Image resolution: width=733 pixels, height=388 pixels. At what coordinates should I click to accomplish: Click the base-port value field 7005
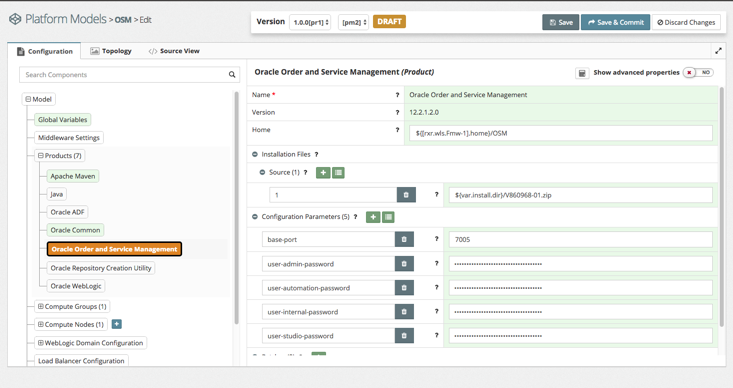581,239
